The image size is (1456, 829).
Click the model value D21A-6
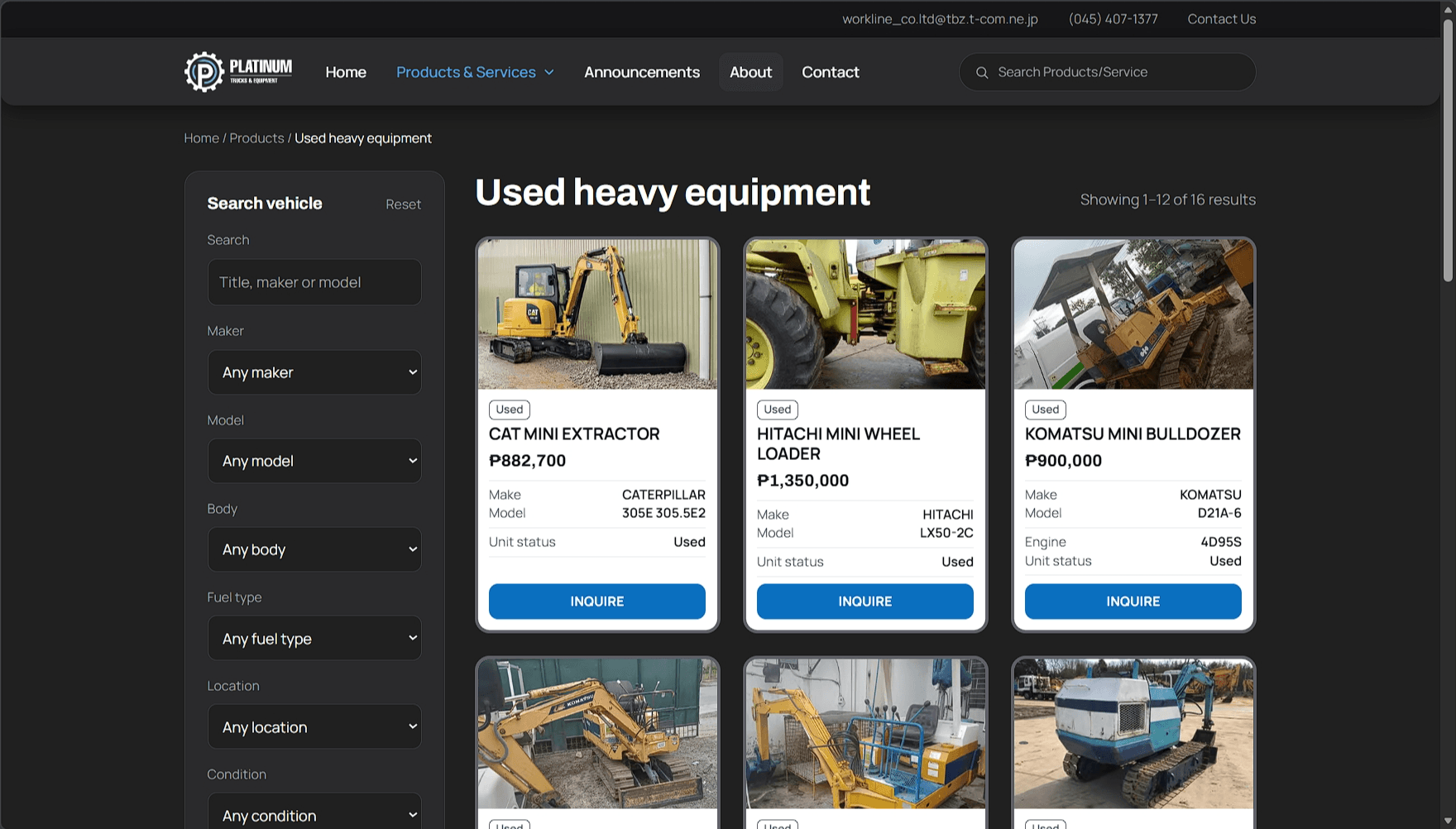click(1219, 513)
